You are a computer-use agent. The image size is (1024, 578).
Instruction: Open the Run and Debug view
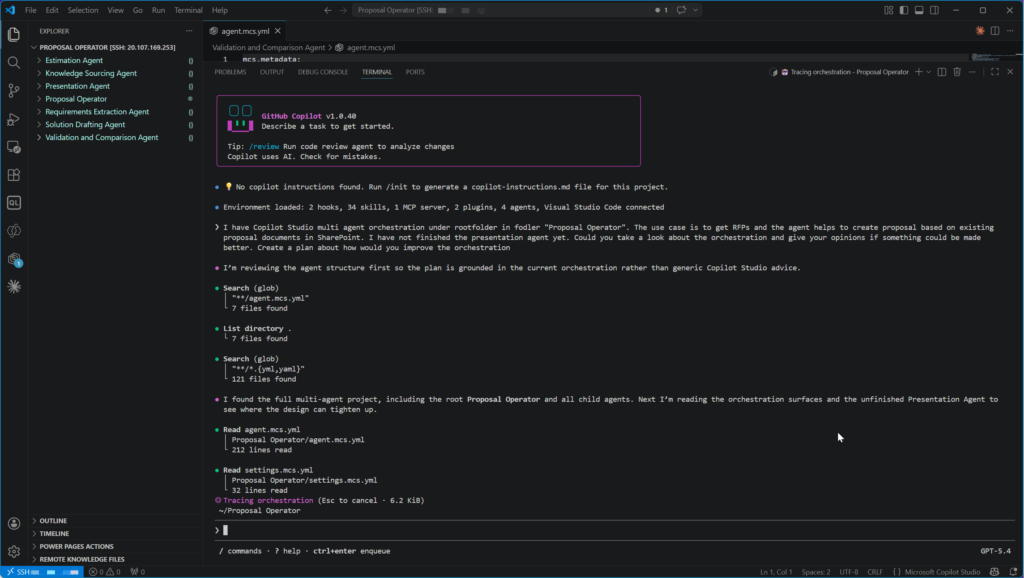[x=14, y=119]
